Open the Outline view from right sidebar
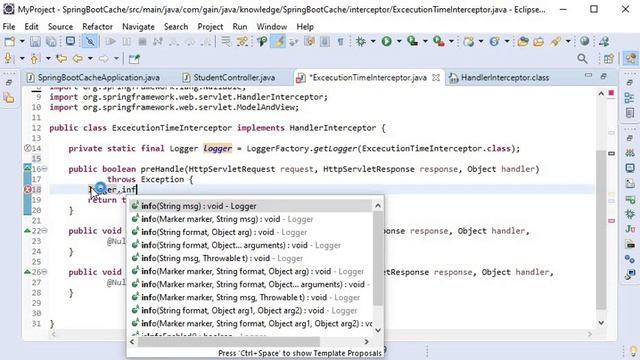Screen dimensions: 640x360 [630, 98]
